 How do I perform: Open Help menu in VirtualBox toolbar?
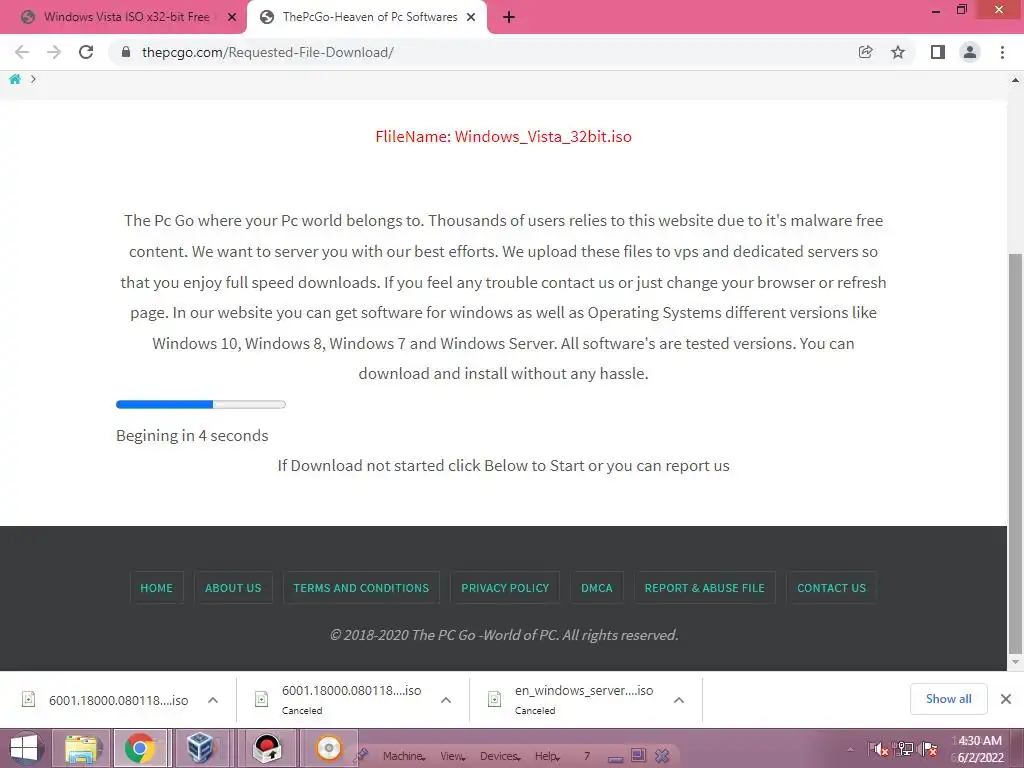pos(547,756)
